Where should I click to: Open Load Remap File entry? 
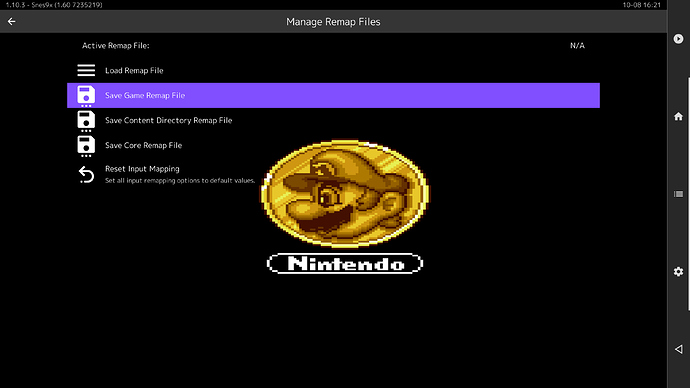pyautogui.click(x=333, y=70)
